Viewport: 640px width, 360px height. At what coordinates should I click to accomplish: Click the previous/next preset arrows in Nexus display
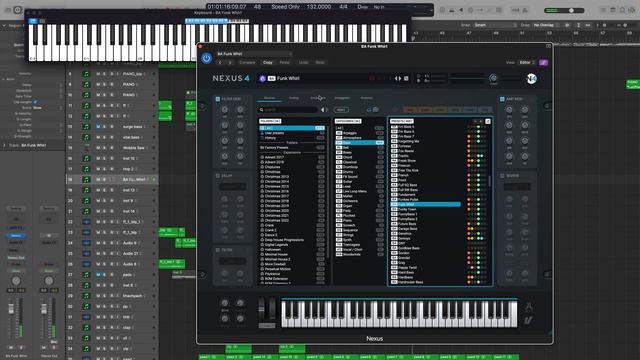pos(398,78)
